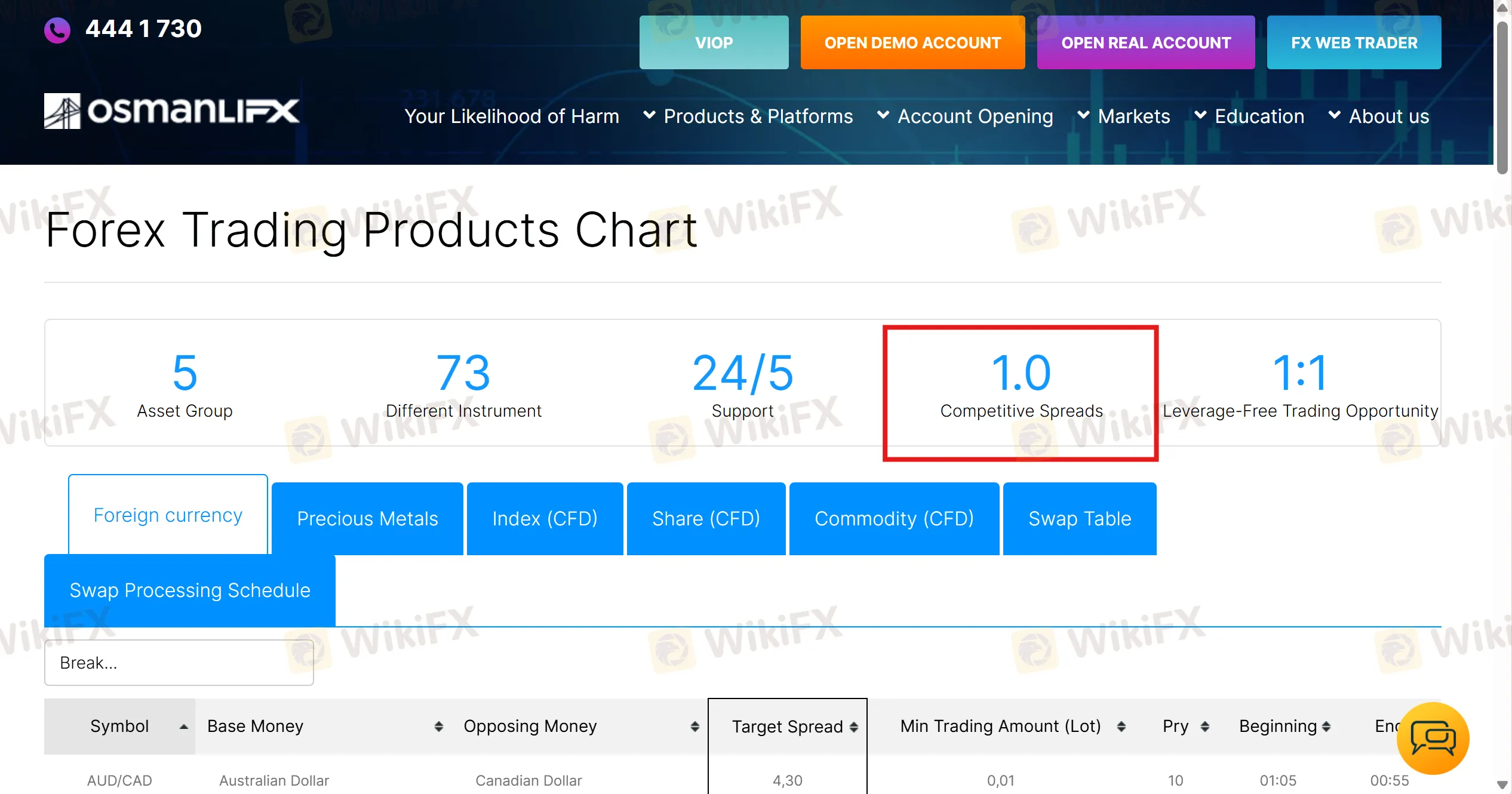Sort Target Spread column arrows
Image resolution: width=1512 pixels, height=794 pixels.
(854, 727)
